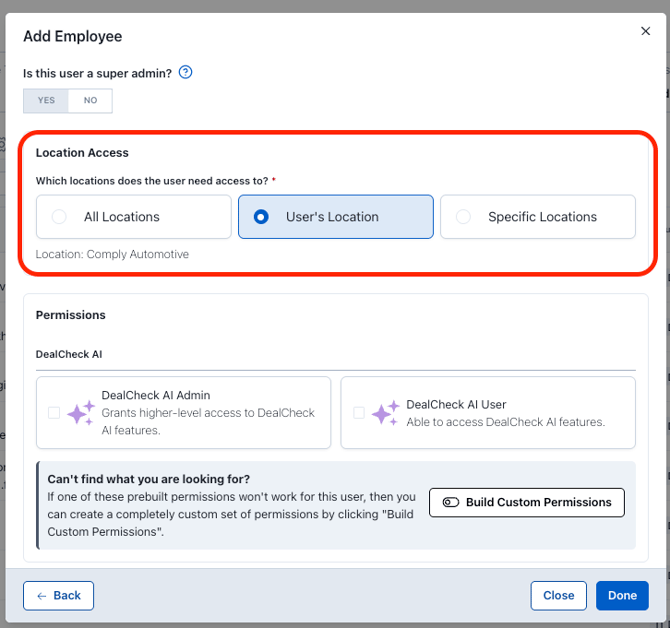The height and width of the screenshot is (628, 670).
Task: Check the DealCheck AI Admin checkbox
Action: [x=53, y=413]
